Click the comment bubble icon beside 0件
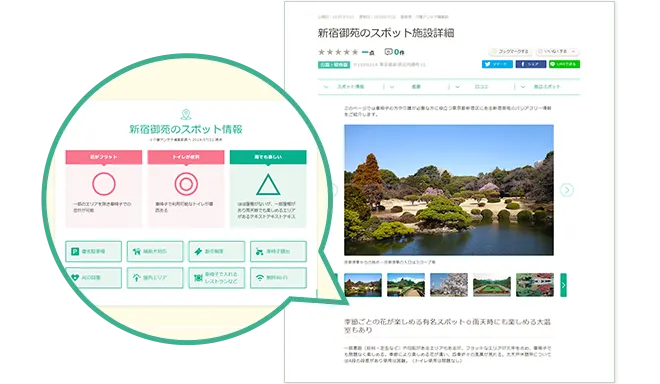The image size is (660, 384). coord(388,52)
